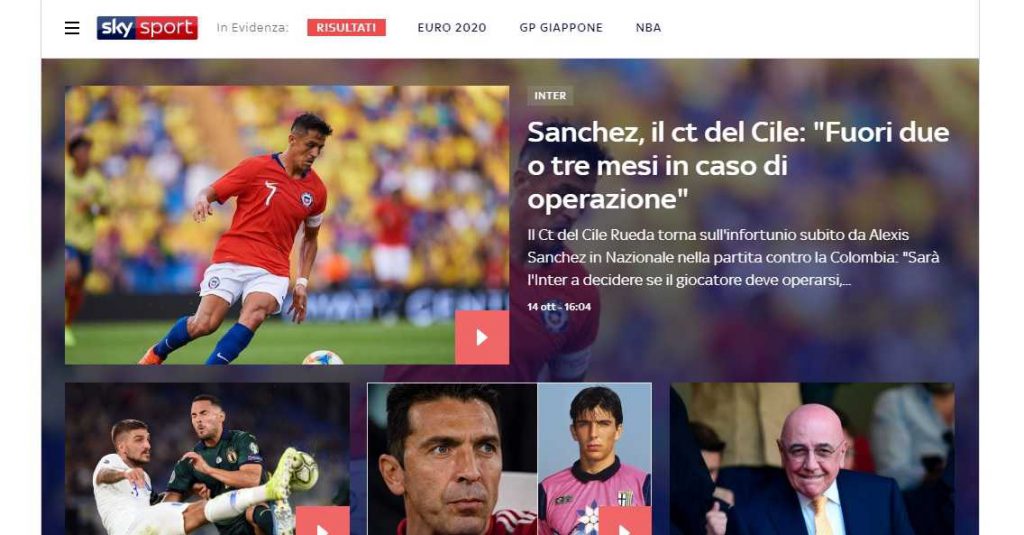Click the Sky Sport logo
Image resolution: width=1024 pixels, height=535 pixels.
[147, 27]
